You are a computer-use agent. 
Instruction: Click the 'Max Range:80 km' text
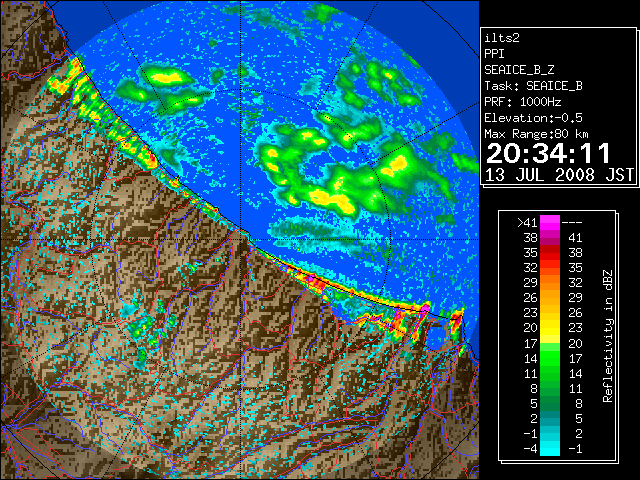coord(537,134)
